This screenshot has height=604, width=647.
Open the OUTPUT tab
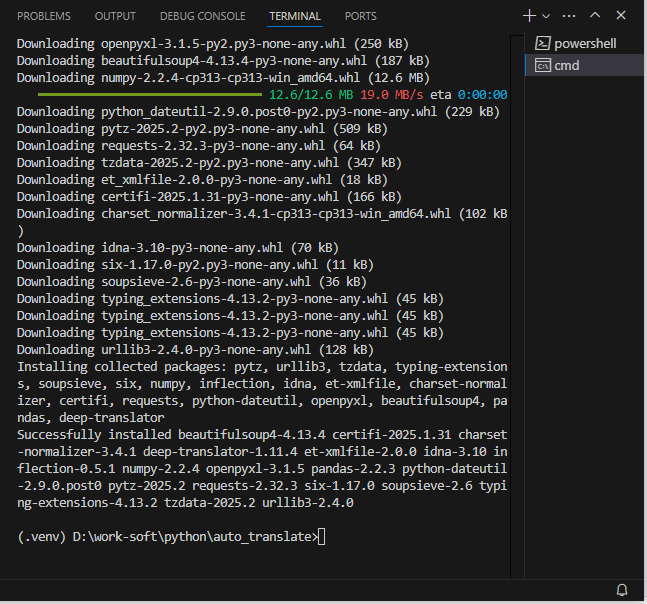115,16
